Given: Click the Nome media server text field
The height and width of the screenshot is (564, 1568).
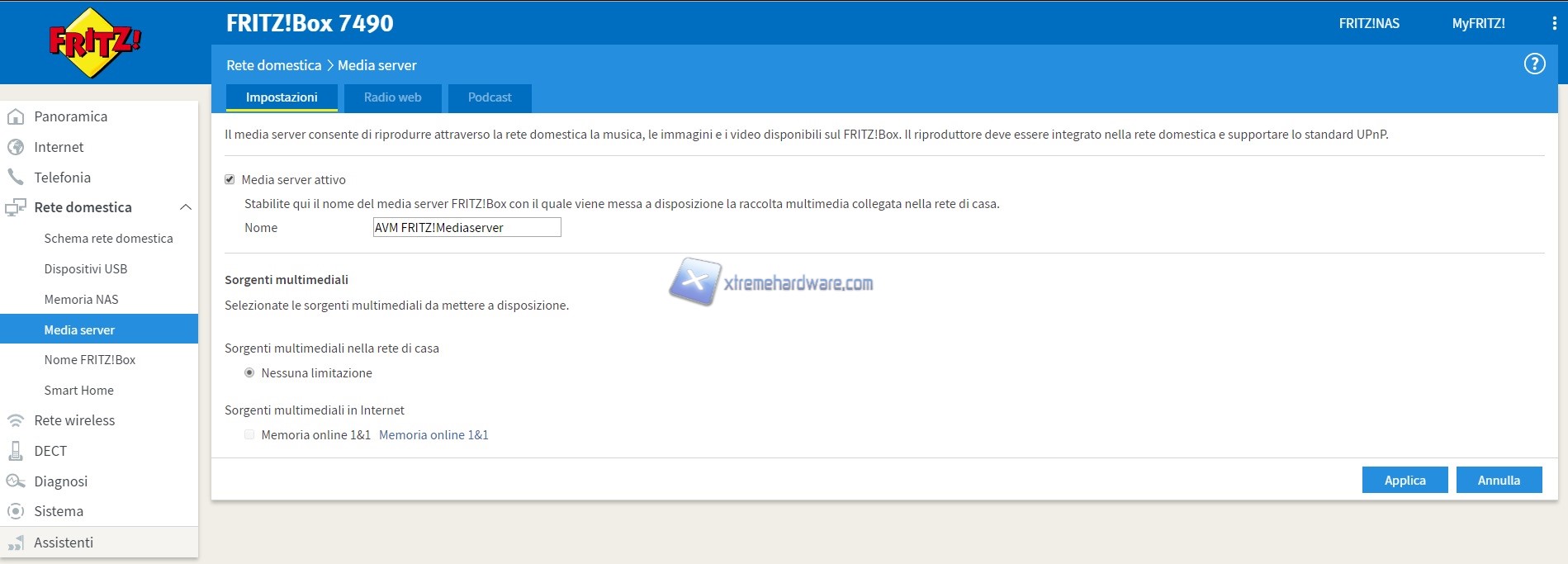Looking at the screenshot, I should (x=467, y=228).
